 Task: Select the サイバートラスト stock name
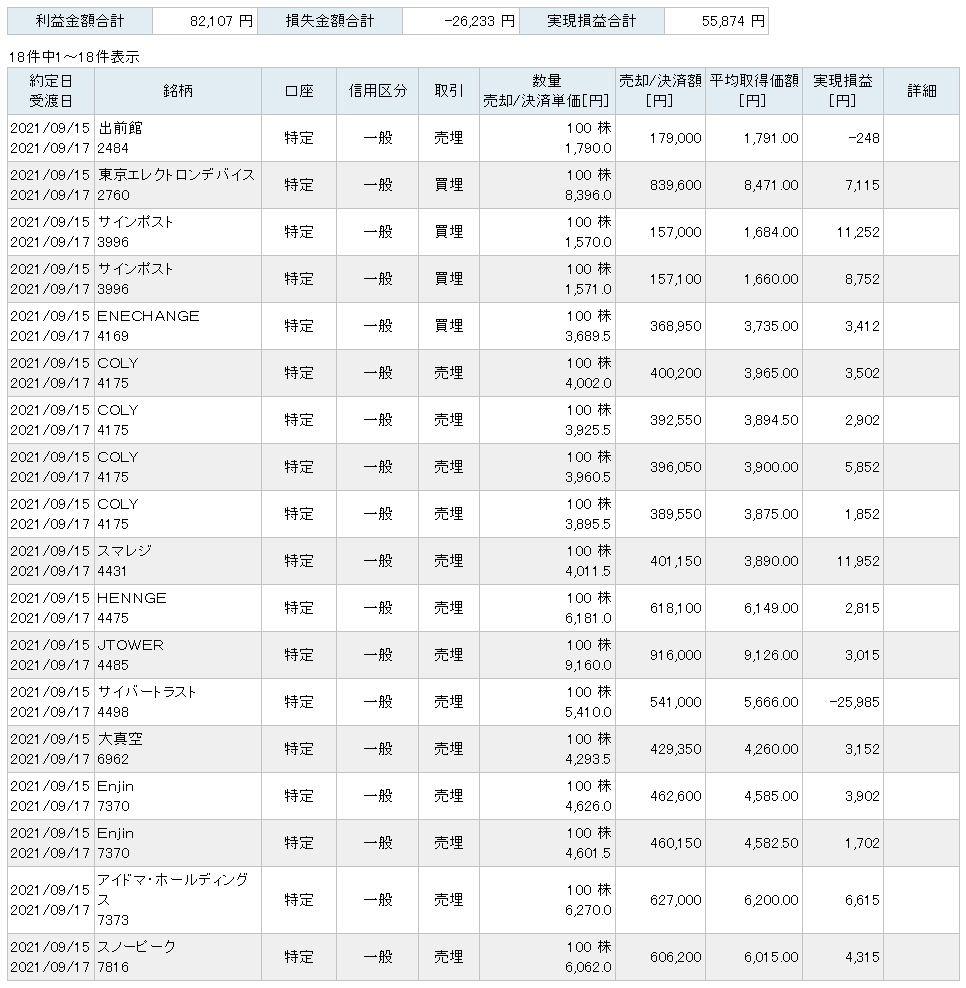click(x=147, y=692)
